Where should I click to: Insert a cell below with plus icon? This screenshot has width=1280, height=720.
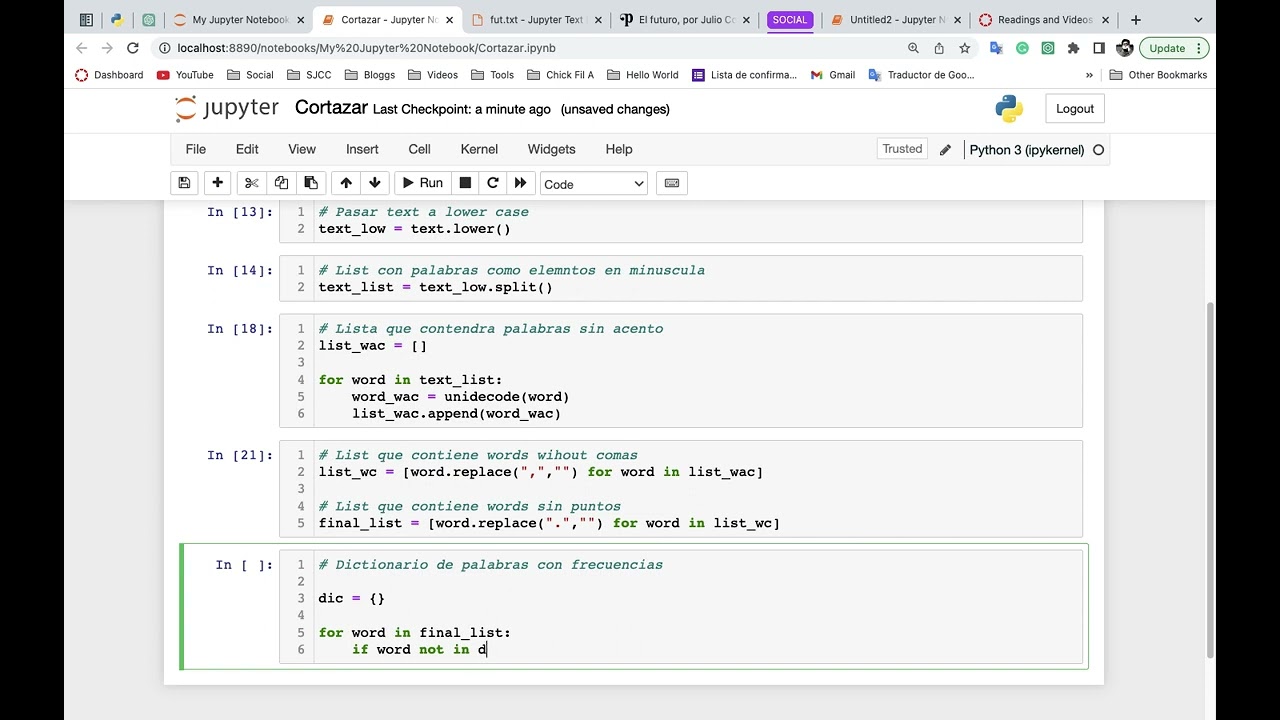[217, 183]
